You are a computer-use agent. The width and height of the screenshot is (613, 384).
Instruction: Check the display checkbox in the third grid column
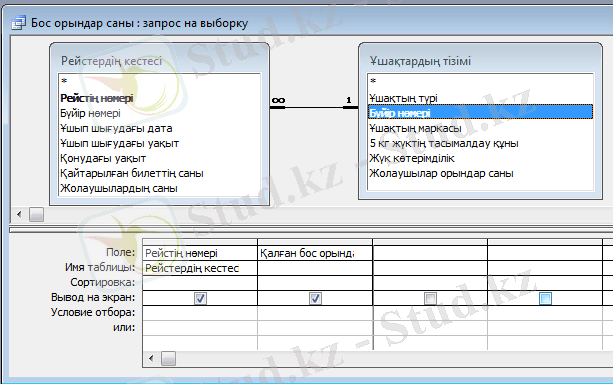tap(430, 298)
